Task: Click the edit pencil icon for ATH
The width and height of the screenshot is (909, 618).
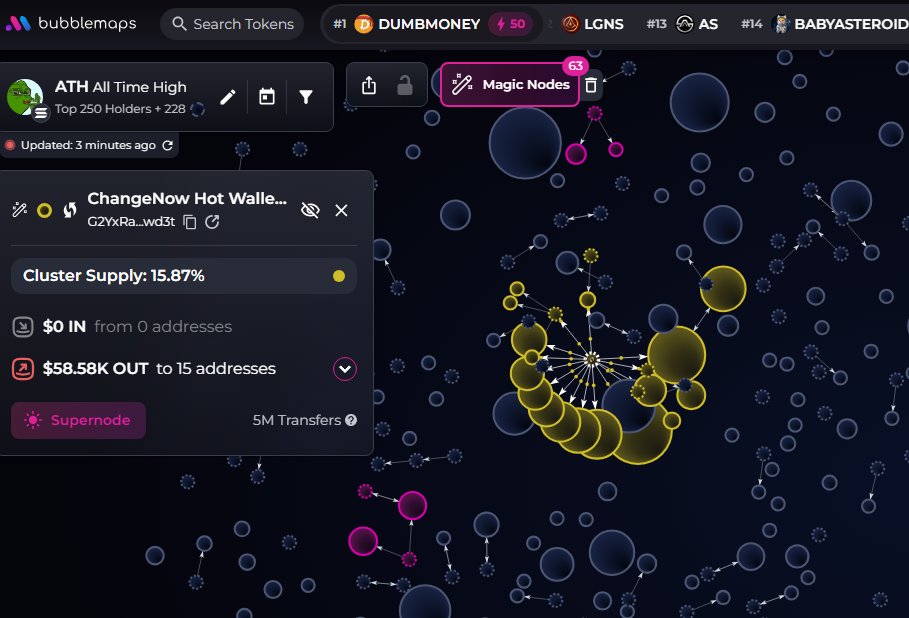Action: pyautogui.click(x=228, y=97)
